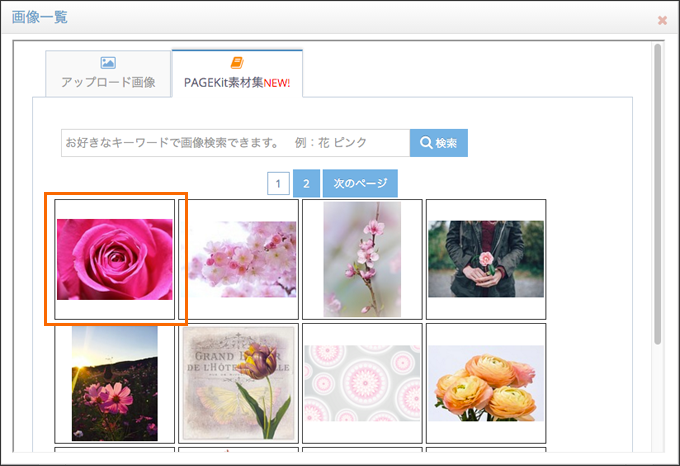680x466 pixels.
Task: Choose the sunset cosmos field image
Action: pyautogui.click(x=114, y=383)
